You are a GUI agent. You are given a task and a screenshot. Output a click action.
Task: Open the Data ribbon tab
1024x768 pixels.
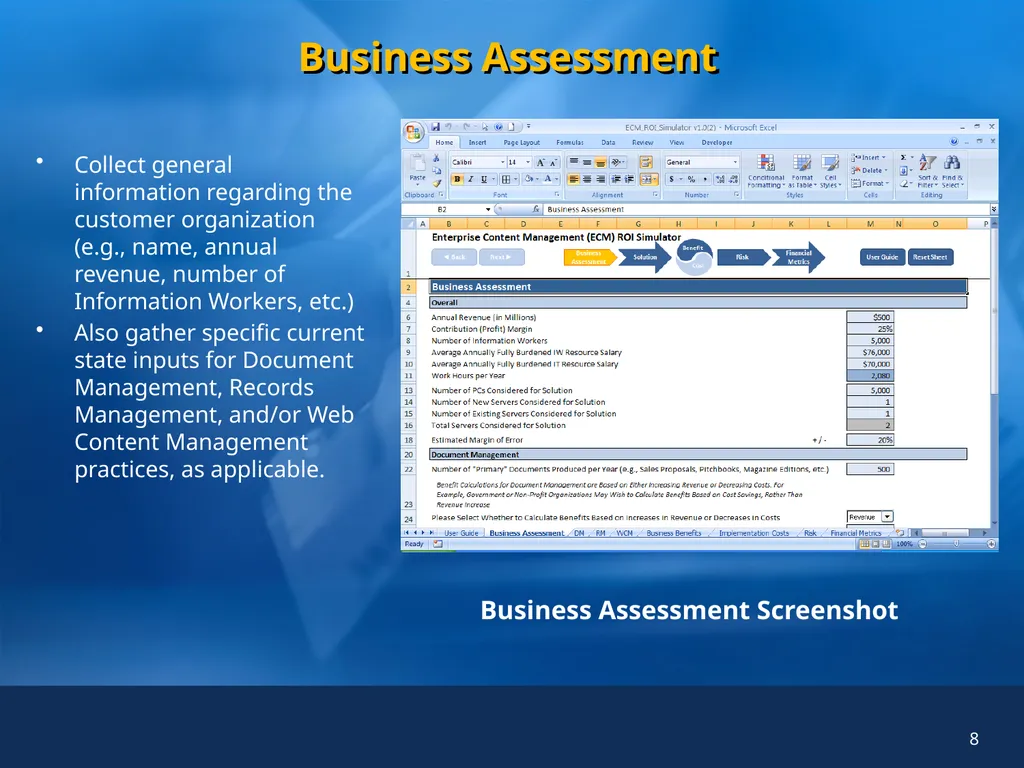pyautogui.click(x=608, y=142)
